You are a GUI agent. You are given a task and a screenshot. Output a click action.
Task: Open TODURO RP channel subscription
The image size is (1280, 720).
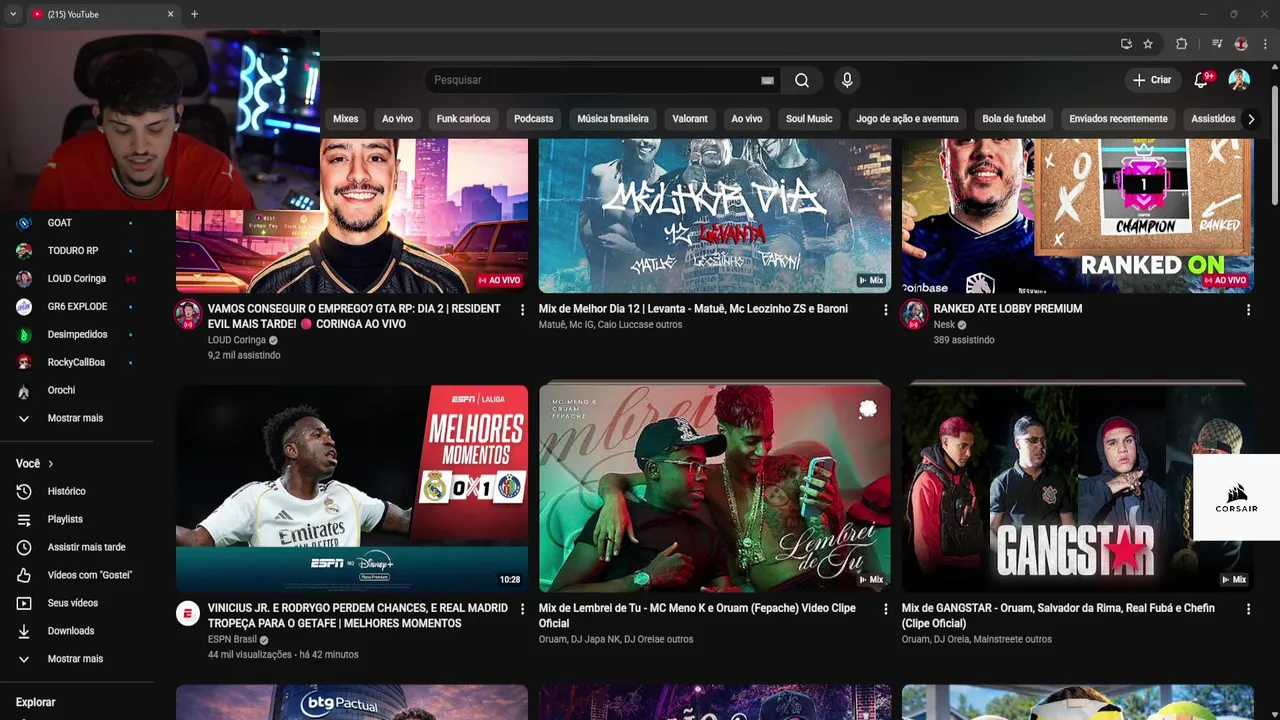(x=76, y=251)
